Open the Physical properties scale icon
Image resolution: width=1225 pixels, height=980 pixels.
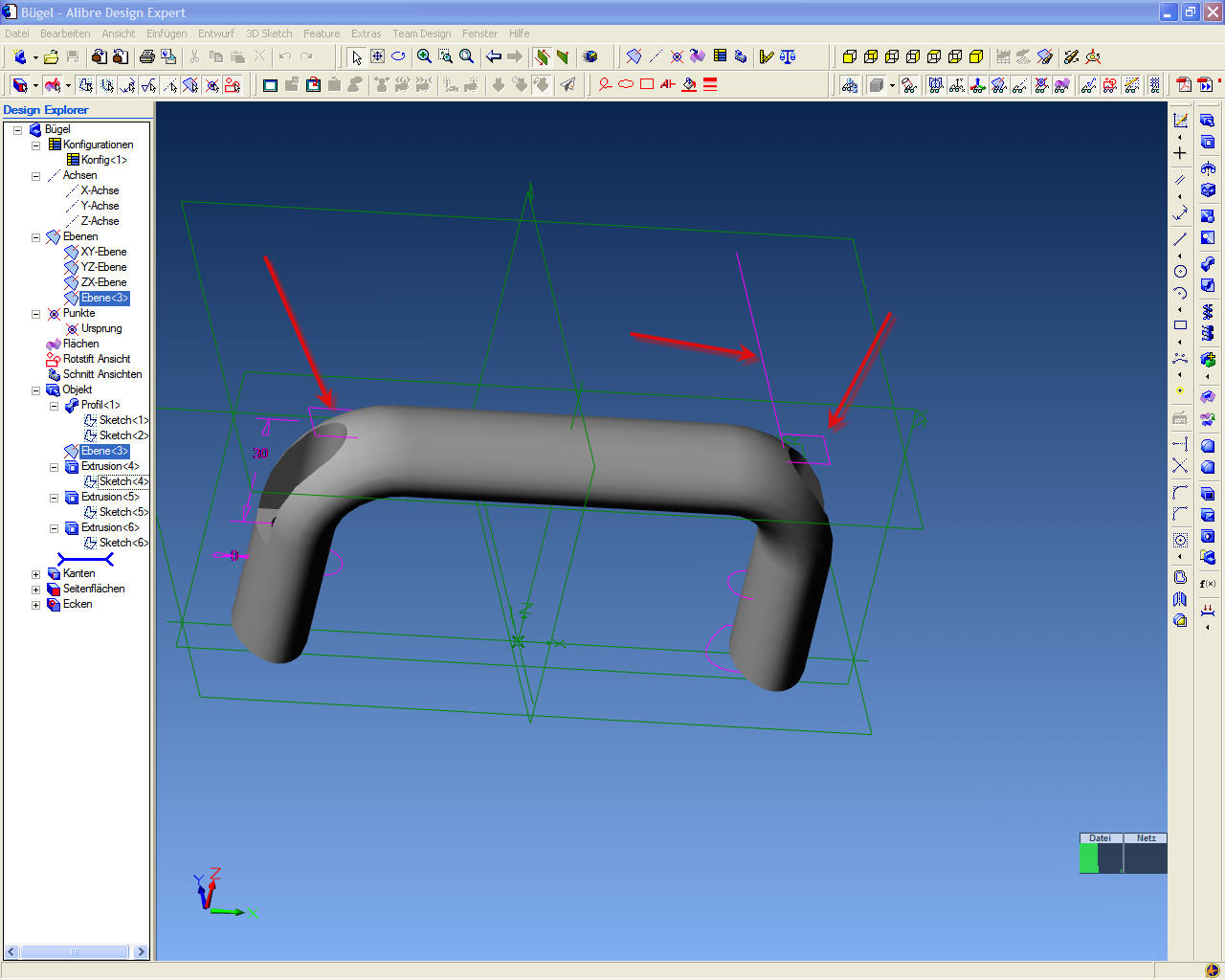click(788, 56)
